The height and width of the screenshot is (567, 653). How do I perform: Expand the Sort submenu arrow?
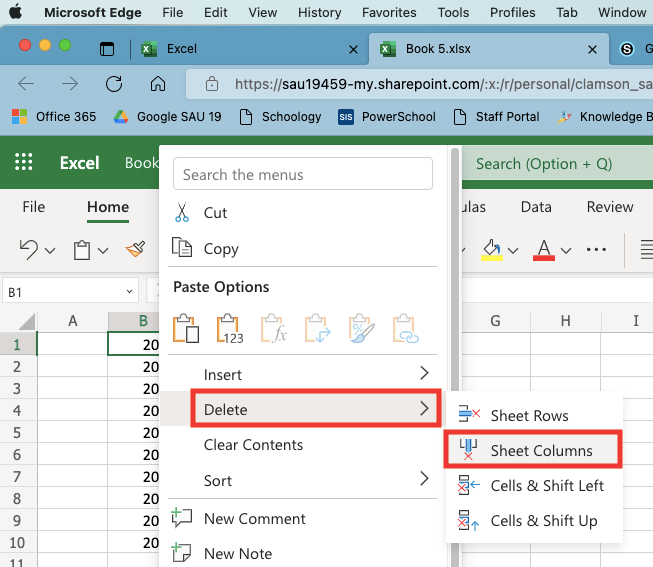pos(424,479)
